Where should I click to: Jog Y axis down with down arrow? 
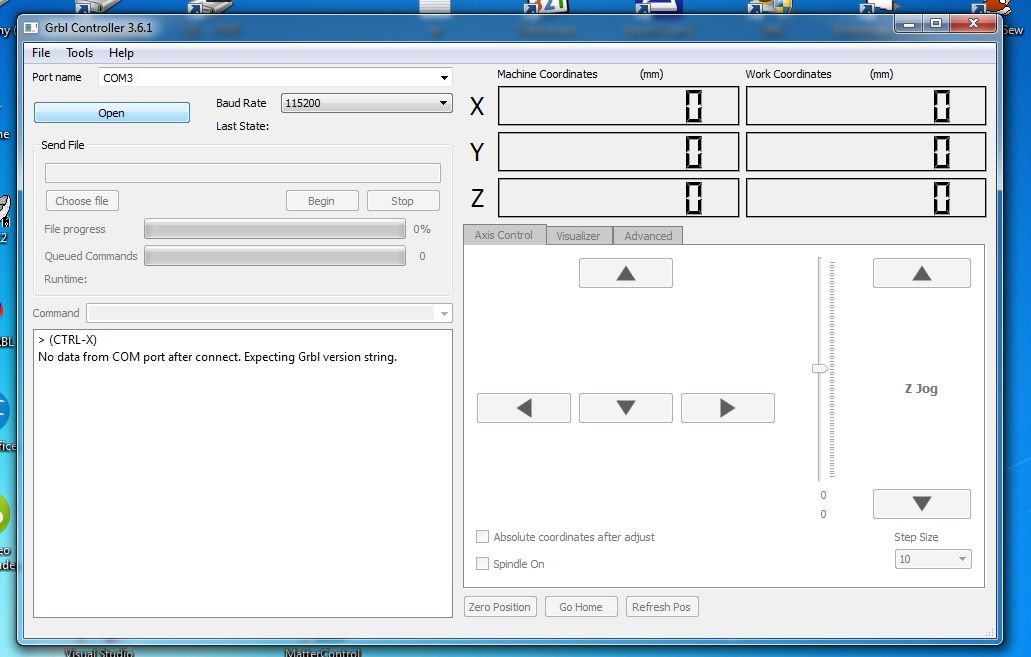[x=625, y=408]
